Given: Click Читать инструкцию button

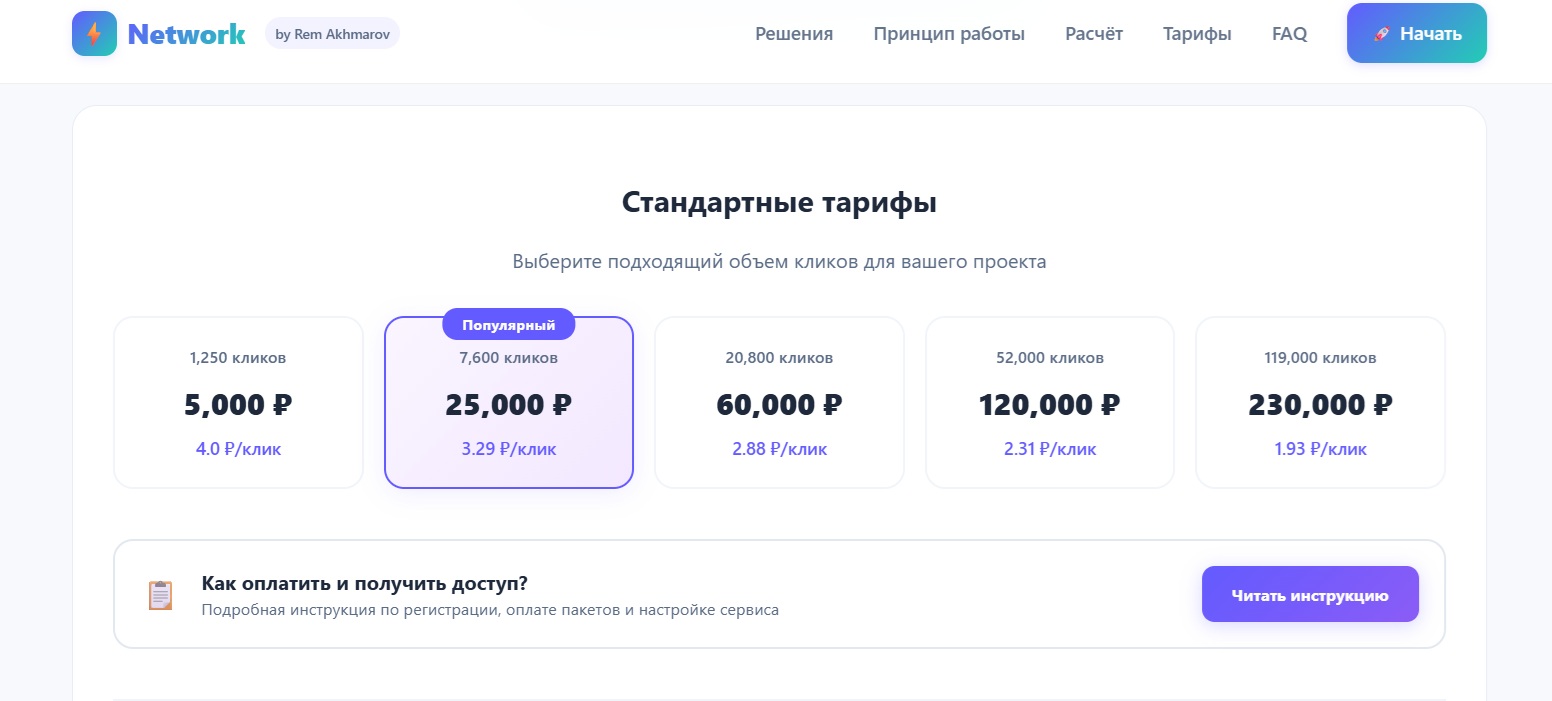Looking at the screenshot, I should (1310, 595).
